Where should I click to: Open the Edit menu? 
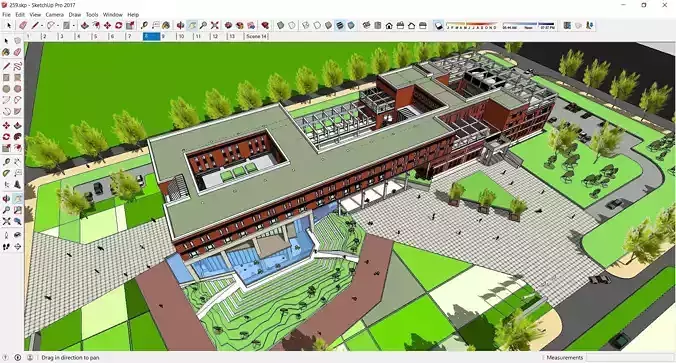[20, 15]
